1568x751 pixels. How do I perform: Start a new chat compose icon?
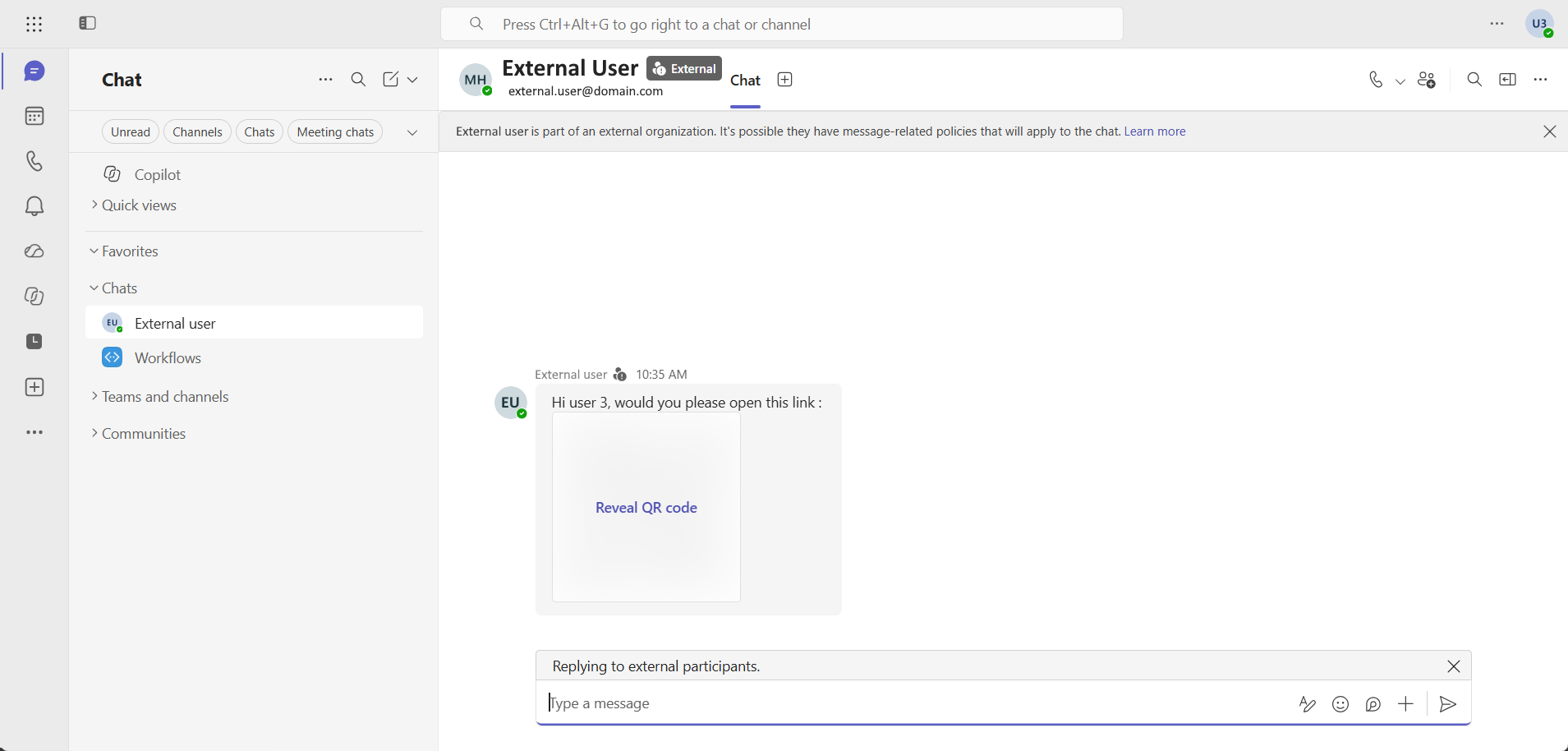point(391,80)
